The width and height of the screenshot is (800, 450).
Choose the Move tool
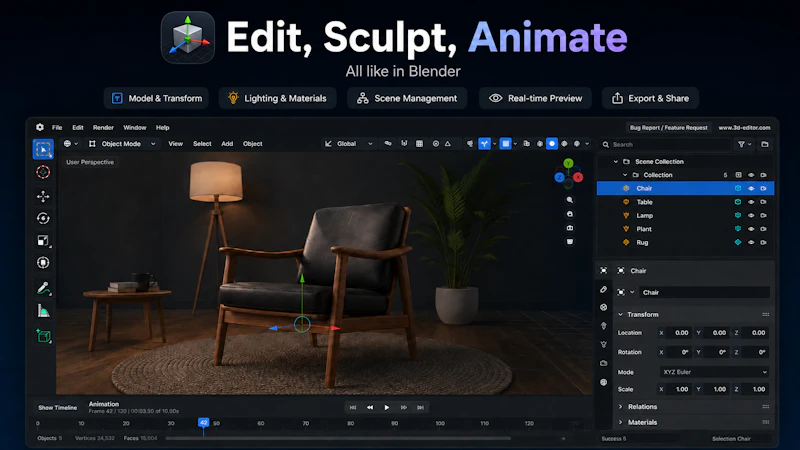click(43, 196)
